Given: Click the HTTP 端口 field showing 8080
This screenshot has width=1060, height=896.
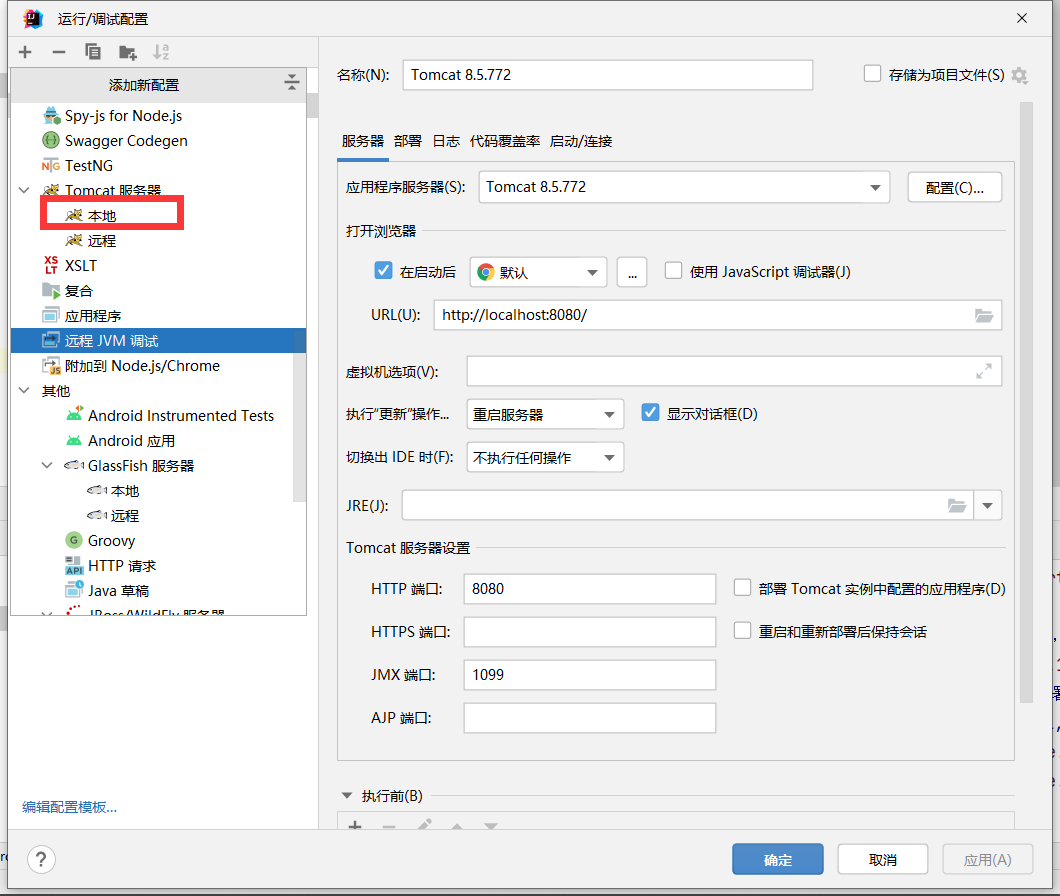Looking at the screenshot, I should pyautogui.click(x=589, y=589).
